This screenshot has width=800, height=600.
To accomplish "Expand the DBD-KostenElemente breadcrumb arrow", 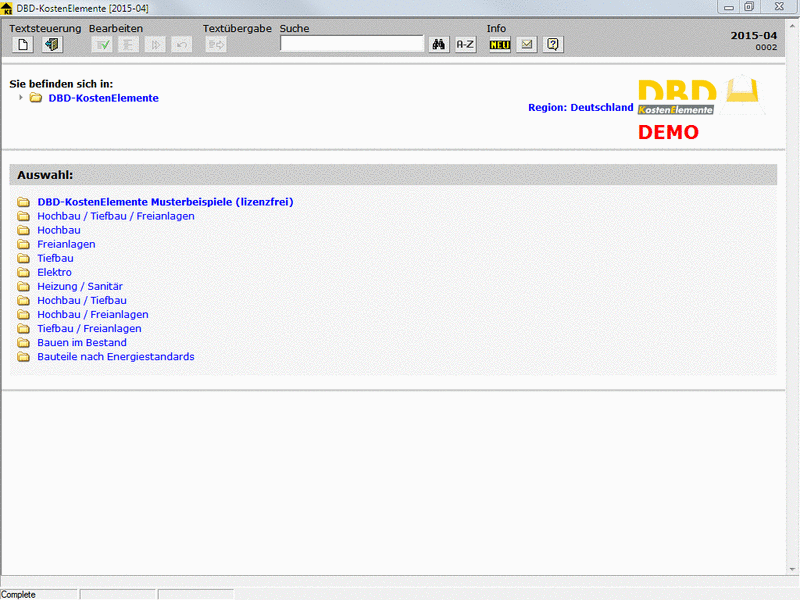I will point(20,97).
